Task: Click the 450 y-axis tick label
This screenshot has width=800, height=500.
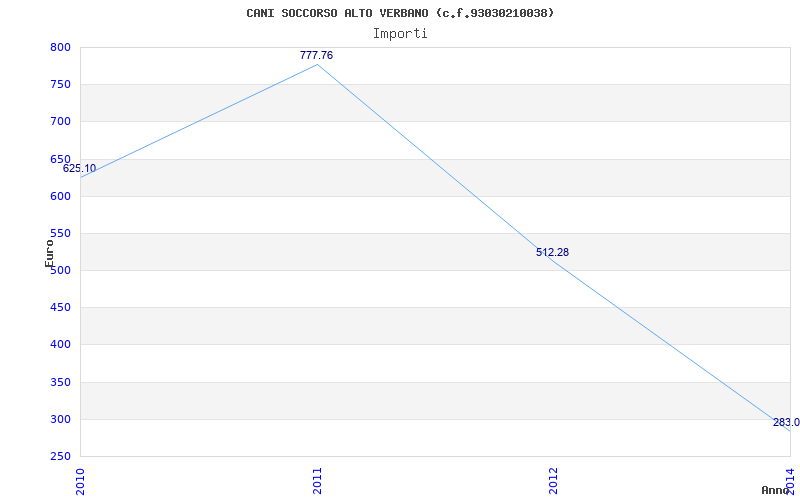Action: point(60,308)
